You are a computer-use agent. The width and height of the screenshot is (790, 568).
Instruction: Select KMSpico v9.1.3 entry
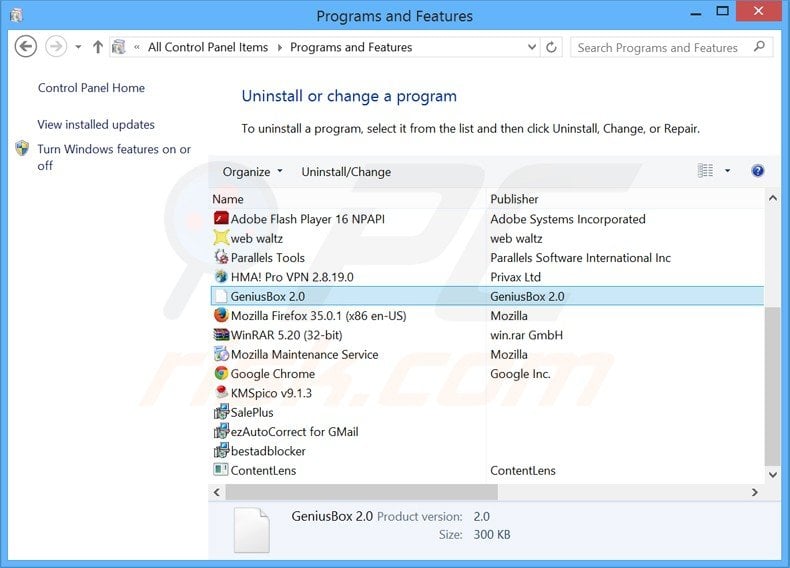[271, 393]
